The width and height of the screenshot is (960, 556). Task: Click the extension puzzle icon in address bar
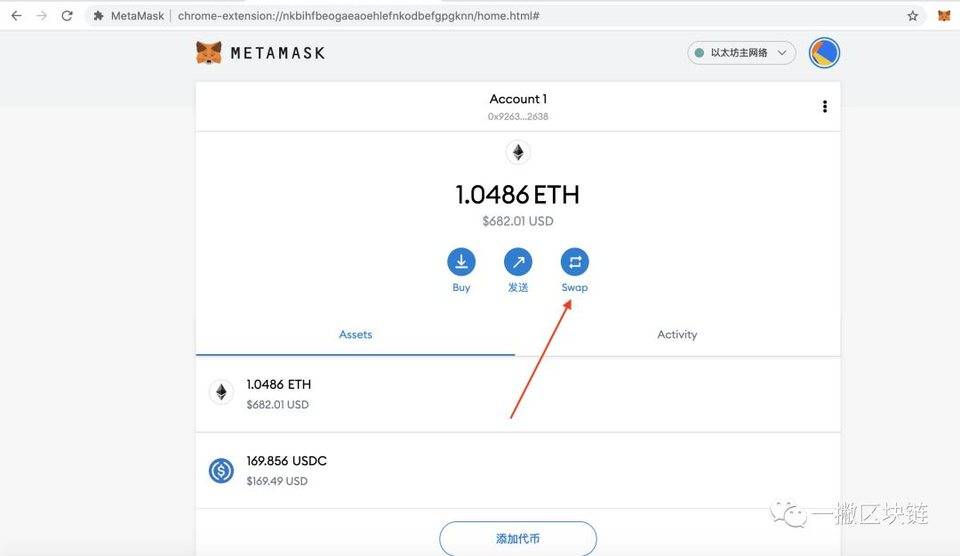pyautogui.click(x=98, y=16)
